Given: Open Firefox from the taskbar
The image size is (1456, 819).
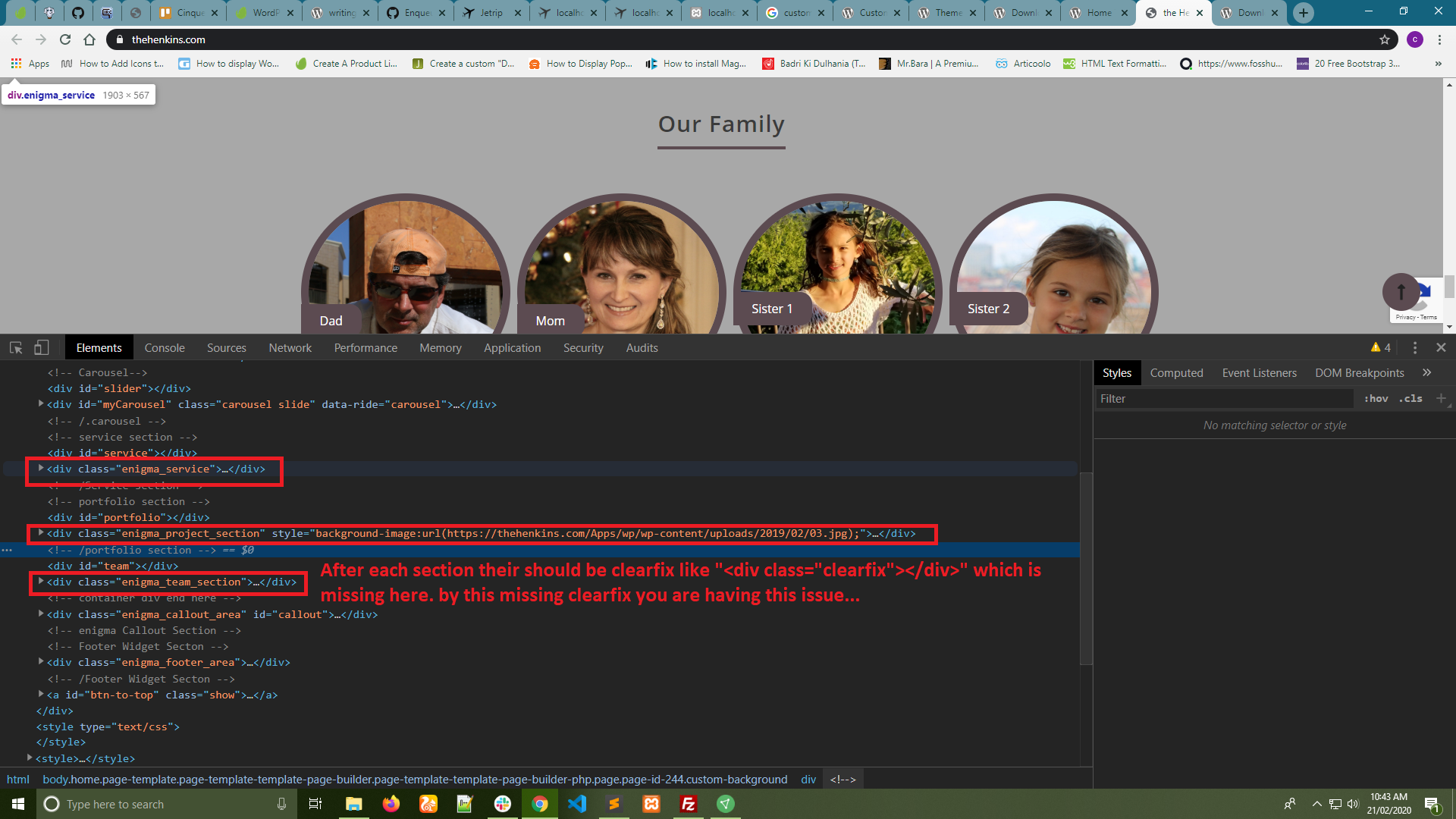Looking at the screenshot, I should coord(391,804).
